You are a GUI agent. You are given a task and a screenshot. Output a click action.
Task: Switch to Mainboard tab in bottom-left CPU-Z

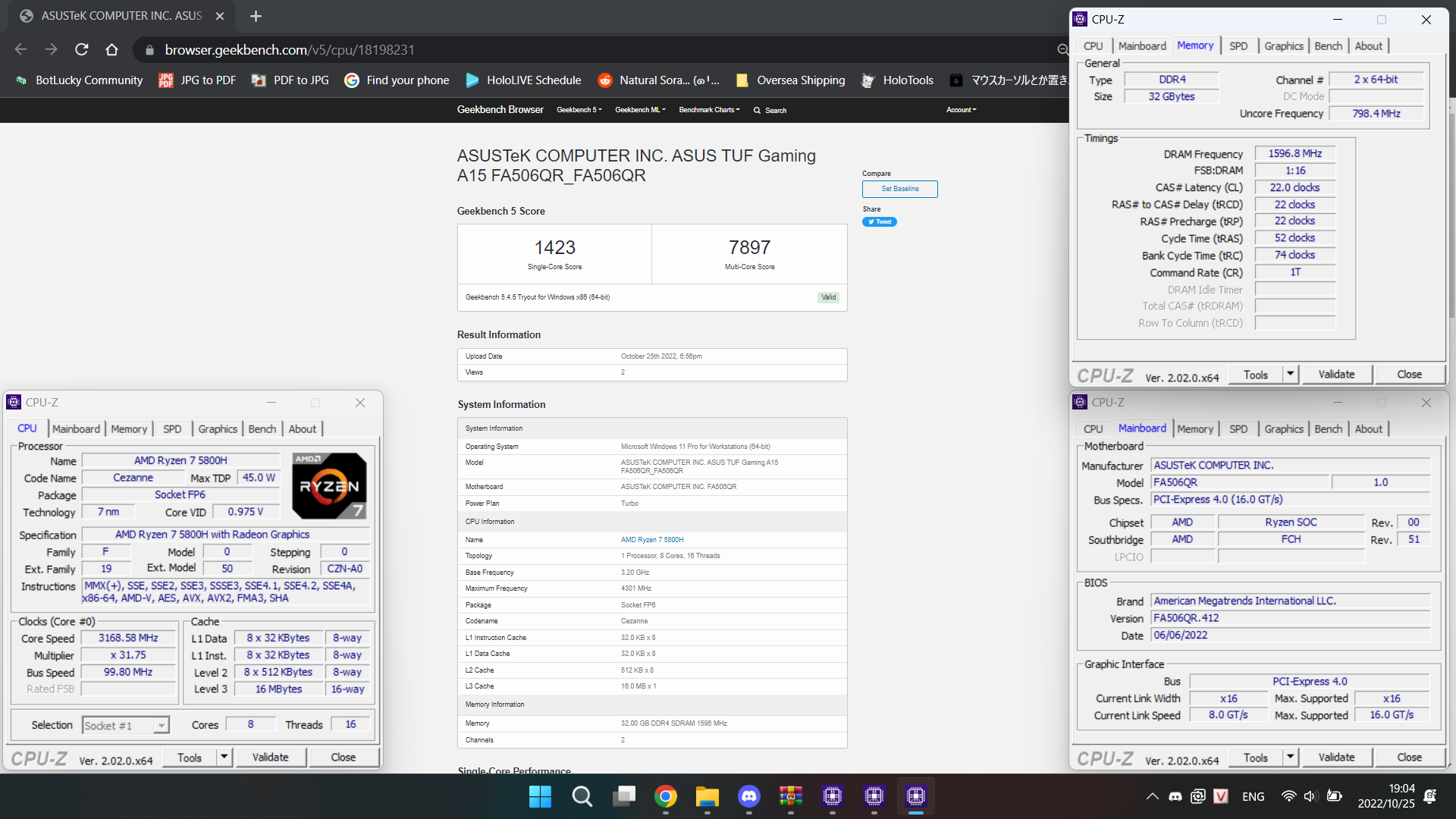(76, 429)
